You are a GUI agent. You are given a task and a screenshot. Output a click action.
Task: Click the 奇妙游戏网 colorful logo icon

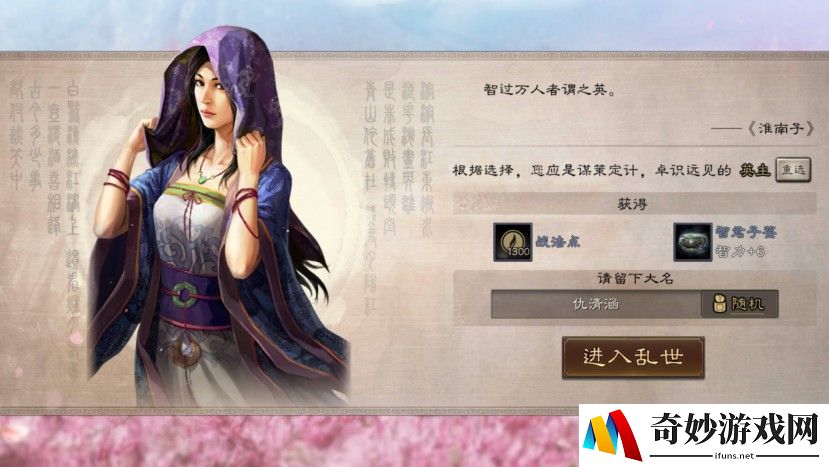click(612, 435)
